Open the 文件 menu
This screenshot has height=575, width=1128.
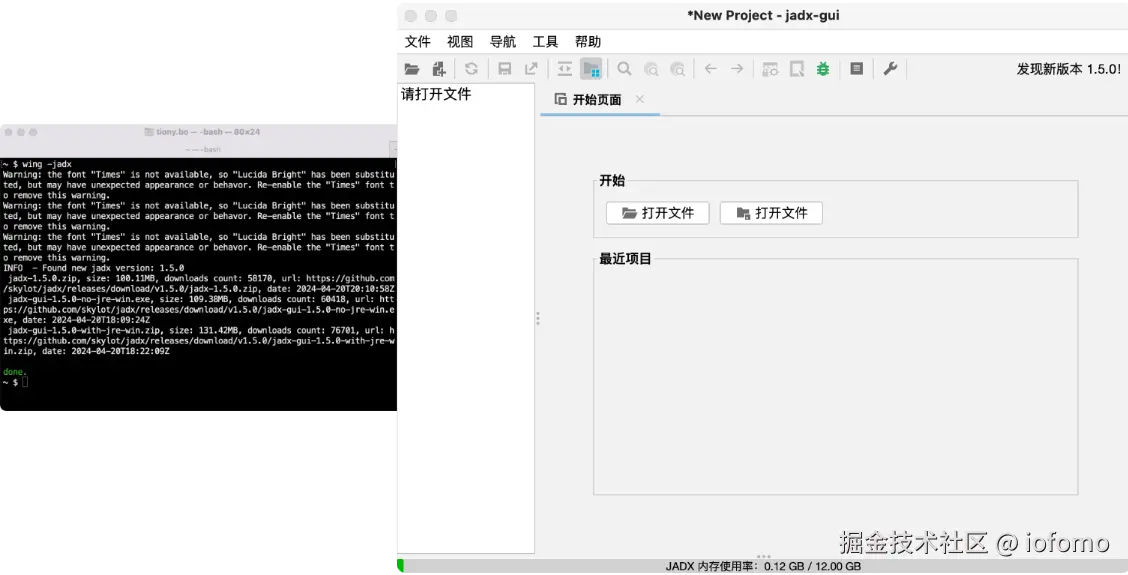coord(417,42)
